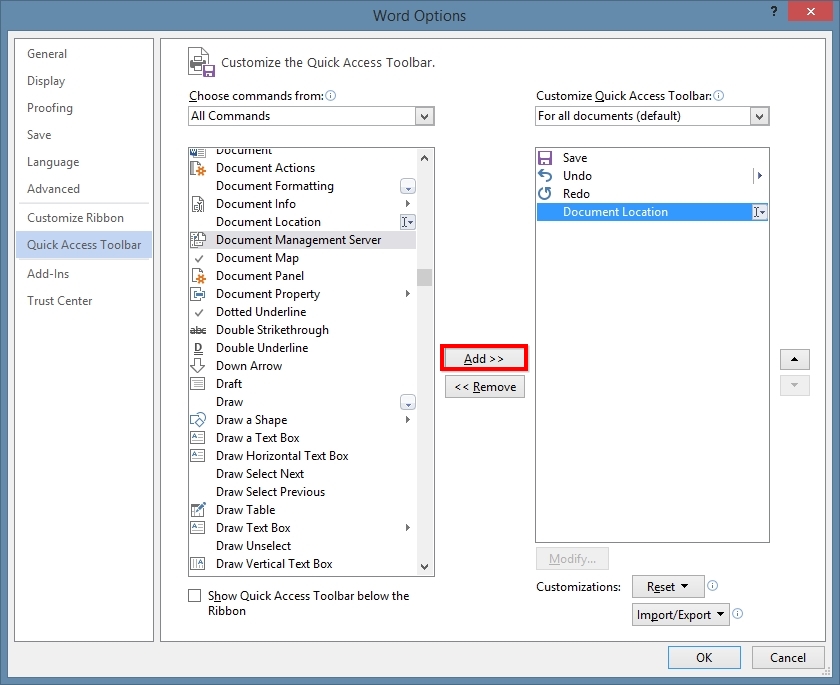Click the Save floppy disk icon

[x=545, y=158]
